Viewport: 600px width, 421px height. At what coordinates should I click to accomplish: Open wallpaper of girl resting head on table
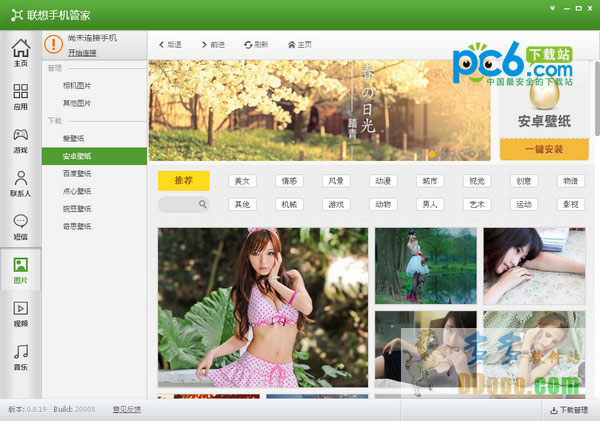click(x=534, y=266)
